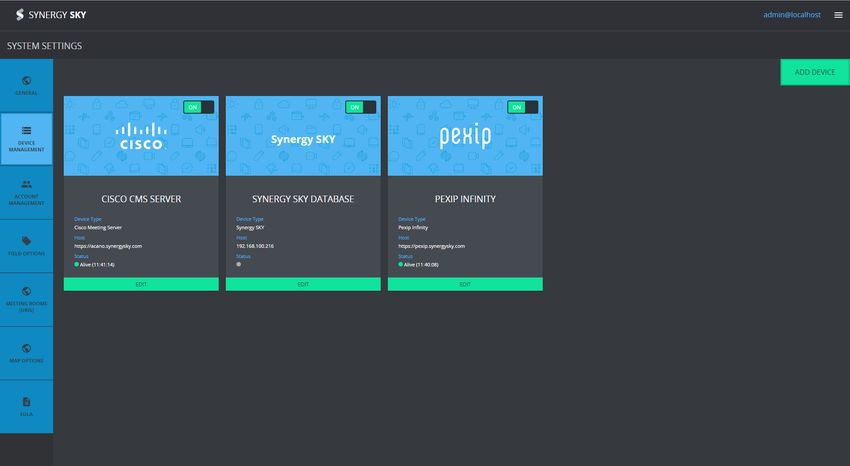Click status Alive (11:41:14)
Viewport: 850px width, 466px height.
[x=97, y=264]
